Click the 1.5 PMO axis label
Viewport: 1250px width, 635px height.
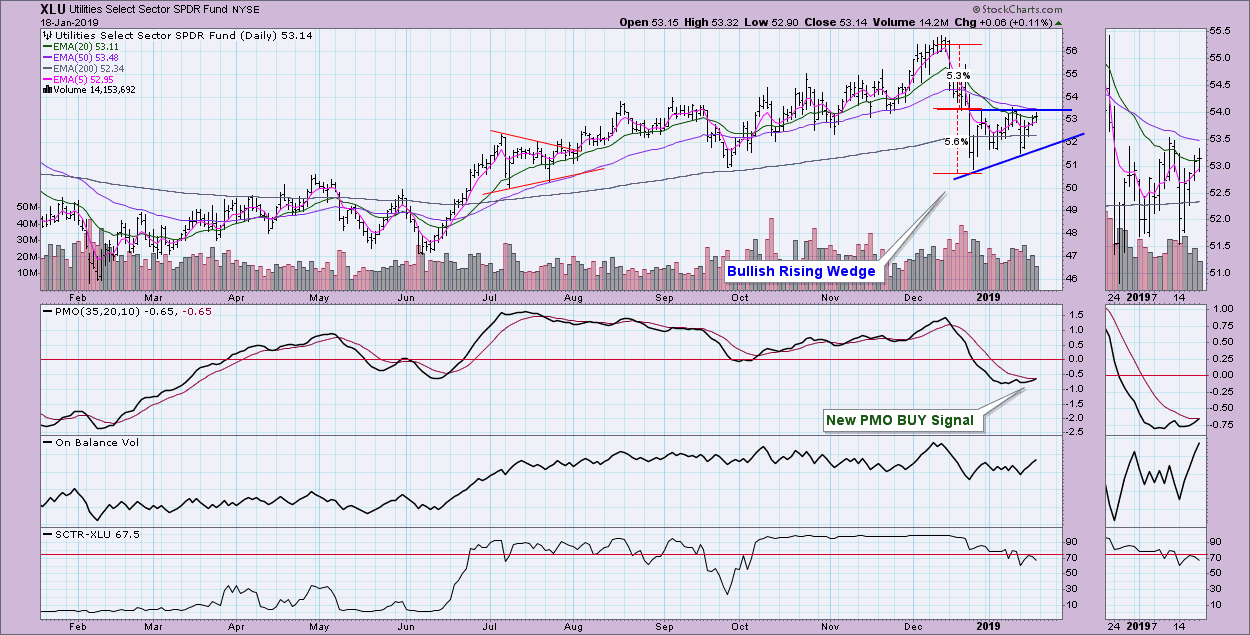pyautogui.click(x=1074, y=314)
